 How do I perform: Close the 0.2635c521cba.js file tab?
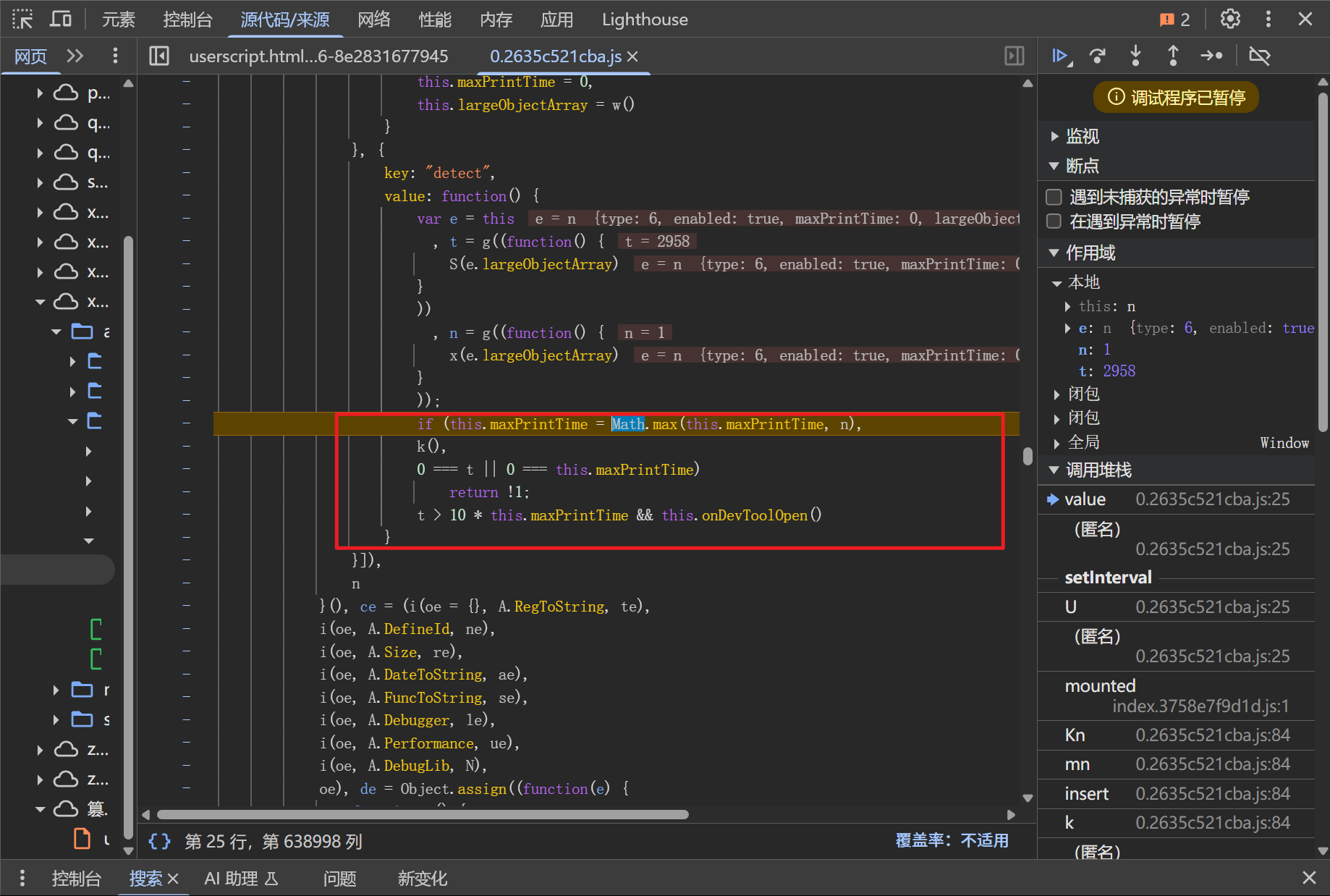pyautogui.click(x=632, y=56)
